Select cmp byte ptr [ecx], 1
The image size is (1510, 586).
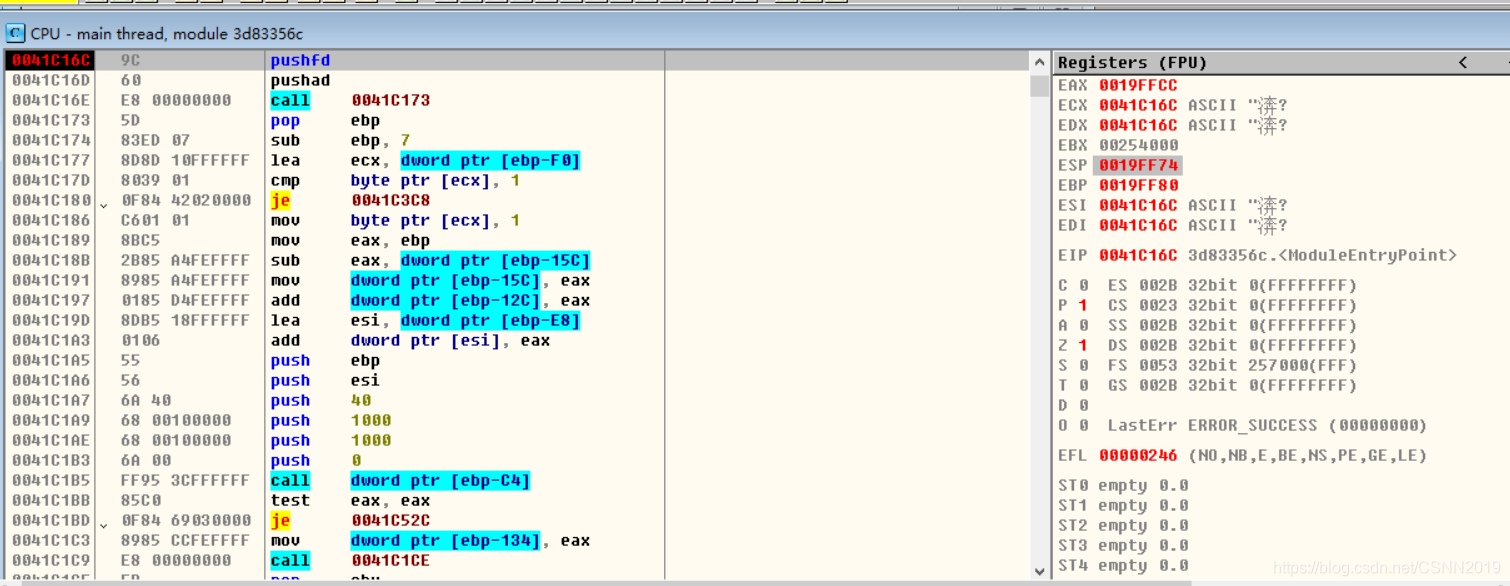coord(395,181)
